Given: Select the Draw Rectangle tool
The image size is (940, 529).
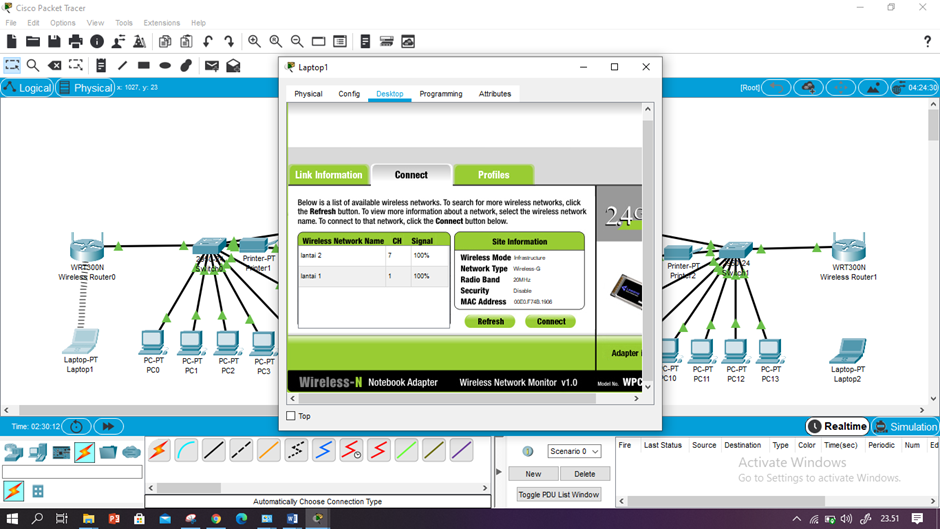Looking at the screenshot, I should 143,65.
